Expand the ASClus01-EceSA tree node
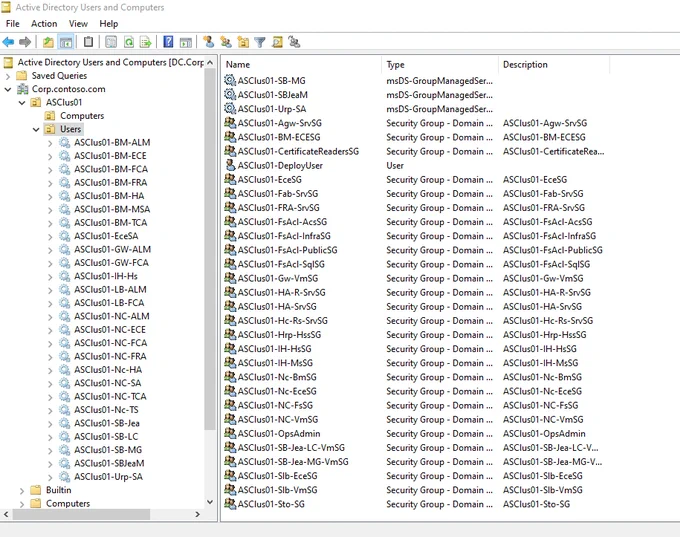 coord(50,236)
